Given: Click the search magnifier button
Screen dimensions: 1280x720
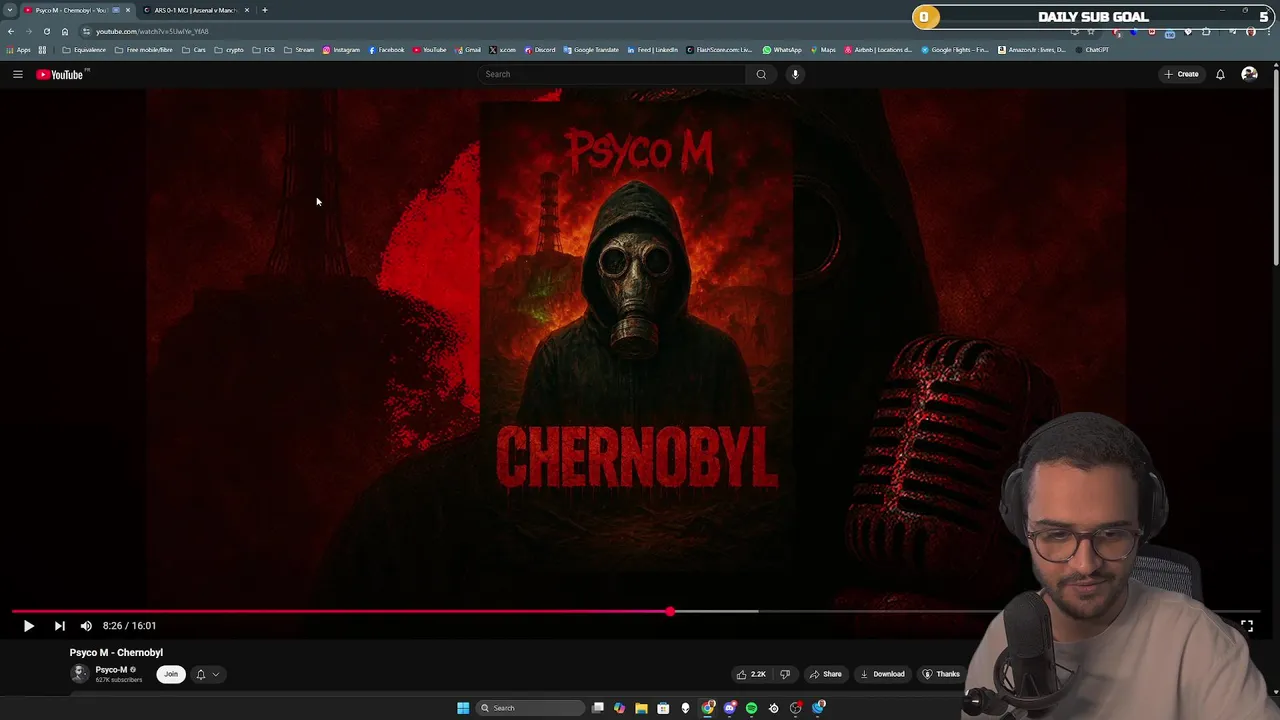Looking at the screenshot, I should 761,74.
